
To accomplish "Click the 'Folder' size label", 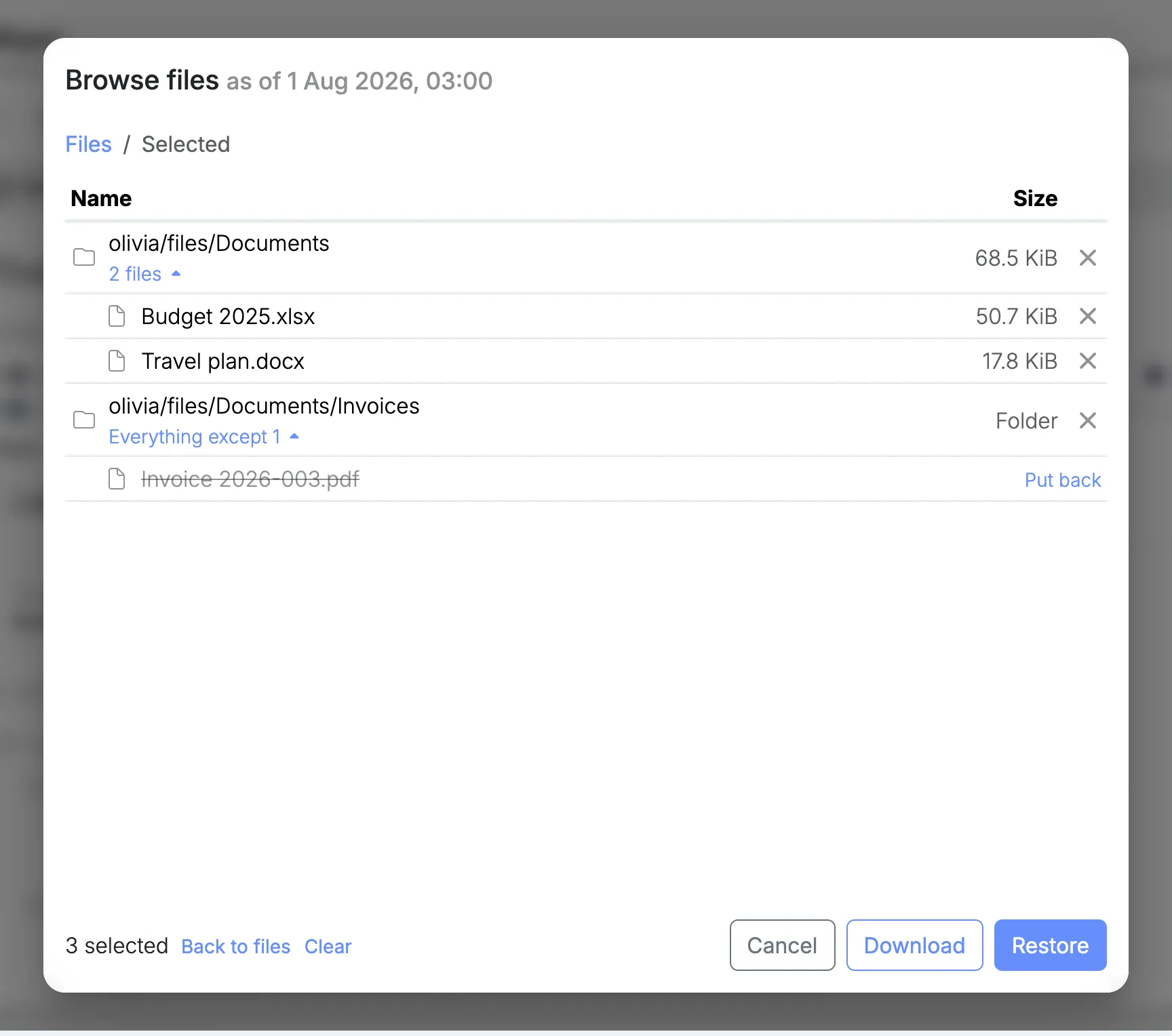I will (1026, 421).
